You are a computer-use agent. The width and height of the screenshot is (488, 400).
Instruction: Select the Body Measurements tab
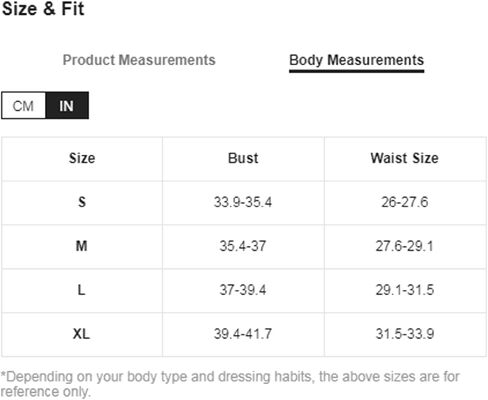pos(356,61)
